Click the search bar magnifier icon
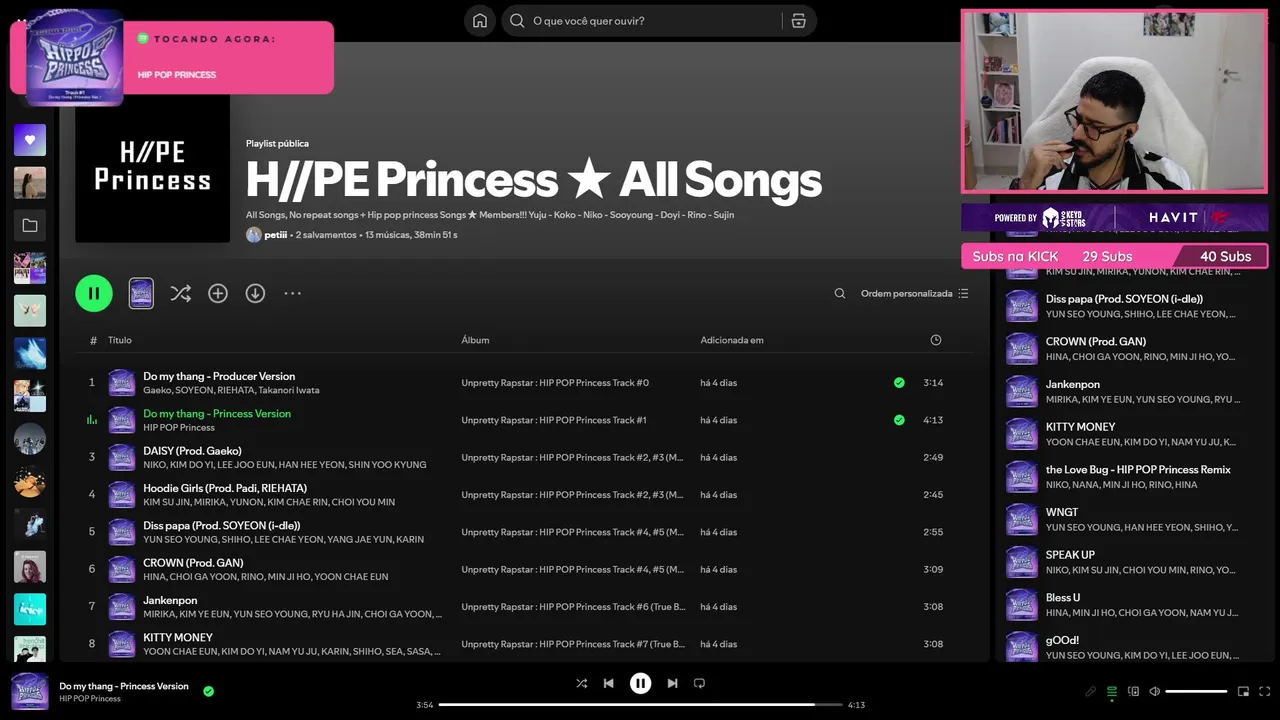Image resolution: width=1280 pixels, height=720 pixels. click(517, 21)
